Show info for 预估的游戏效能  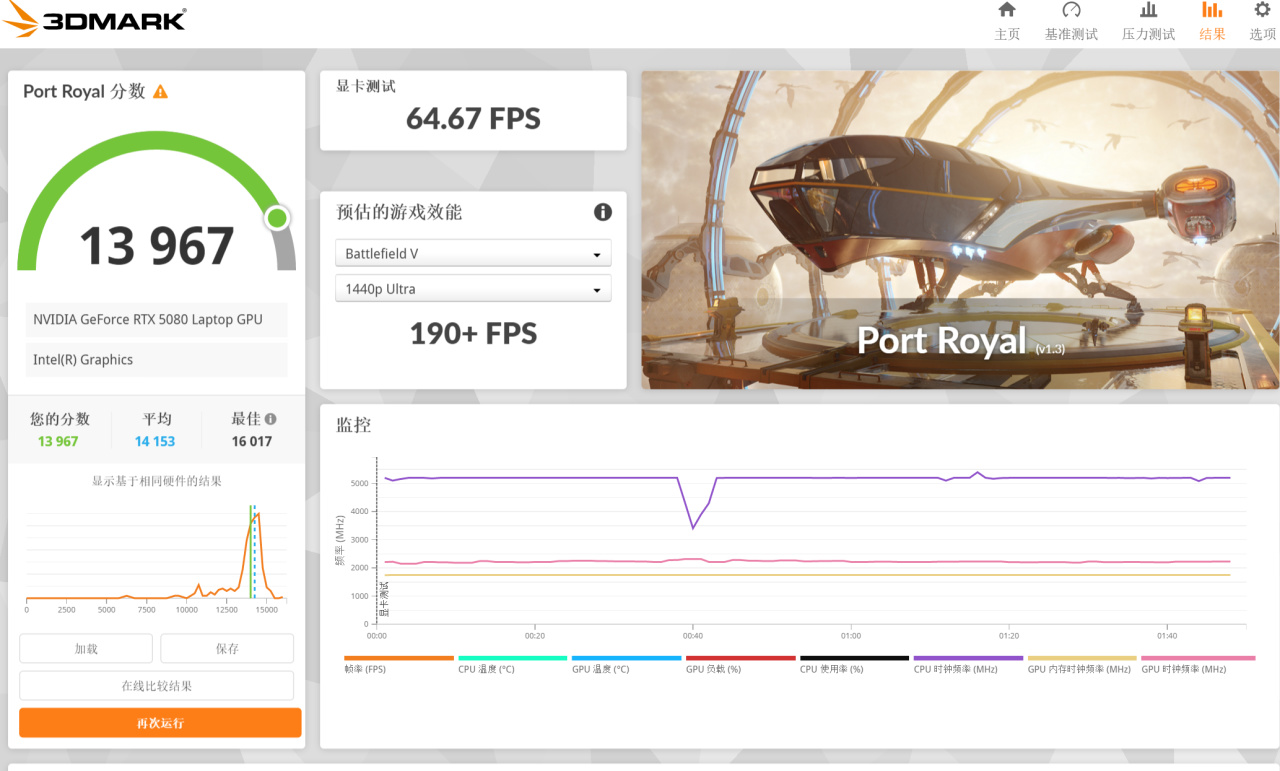[x=603, y=212]
